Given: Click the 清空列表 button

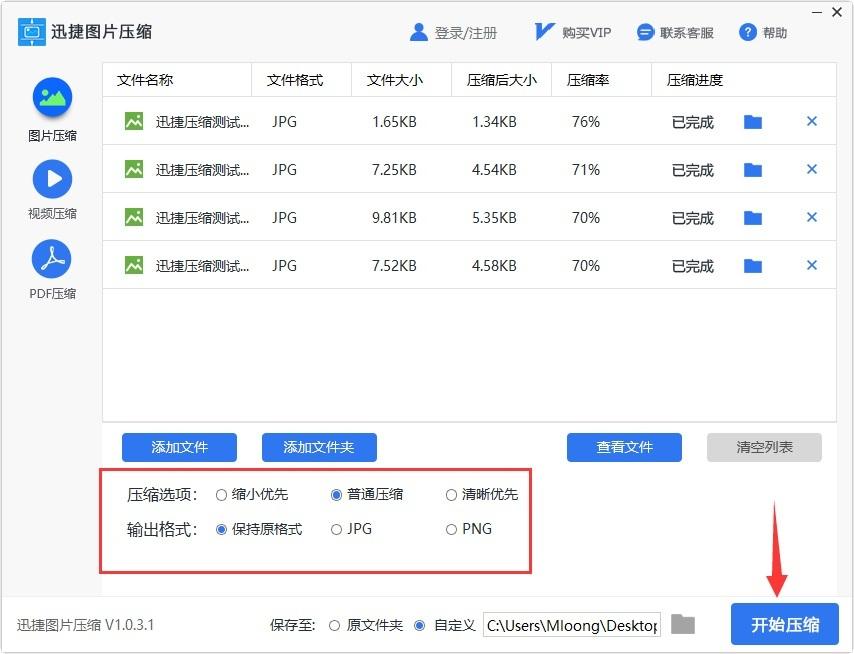Looking at the screenshot, I should coord(764,448).
